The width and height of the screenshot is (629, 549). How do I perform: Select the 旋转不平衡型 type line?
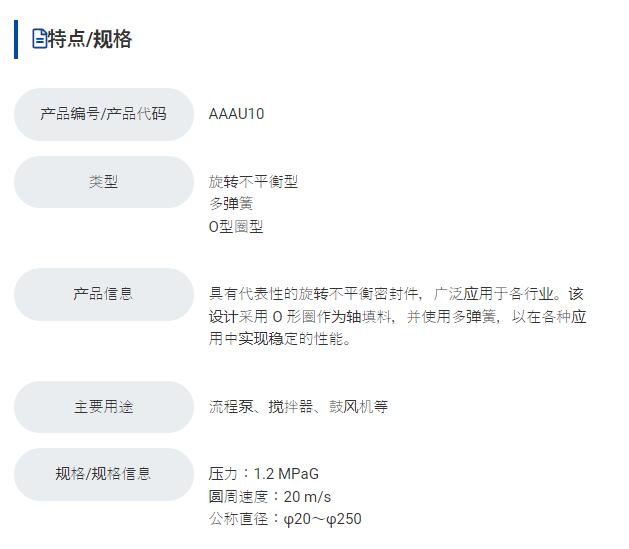pyautogui.click(x=253, y=182)
